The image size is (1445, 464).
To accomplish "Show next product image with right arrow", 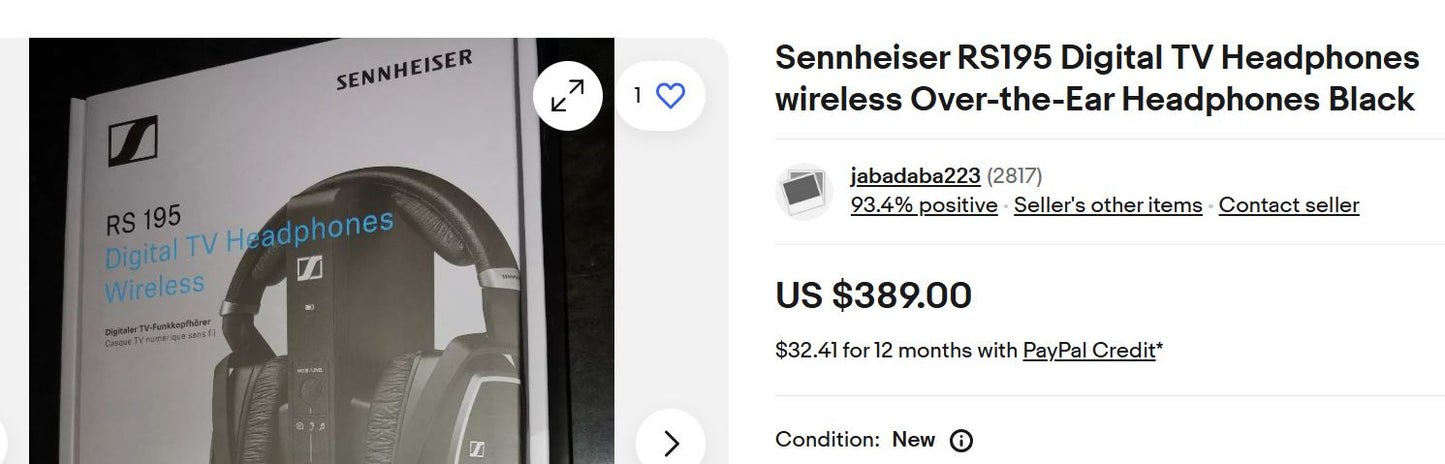I will pyautogui.click(x=671, y=443).
